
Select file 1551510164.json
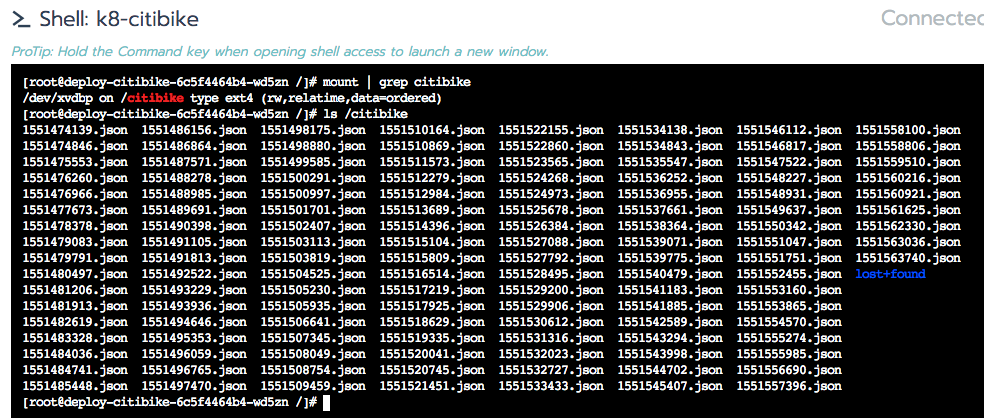pos(432,131)
